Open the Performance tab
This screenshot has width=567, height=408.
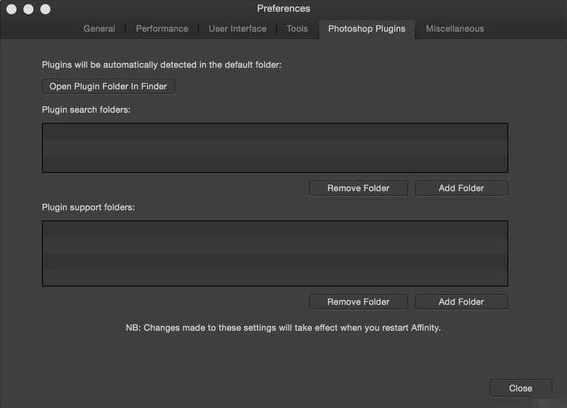pos(162,29)
